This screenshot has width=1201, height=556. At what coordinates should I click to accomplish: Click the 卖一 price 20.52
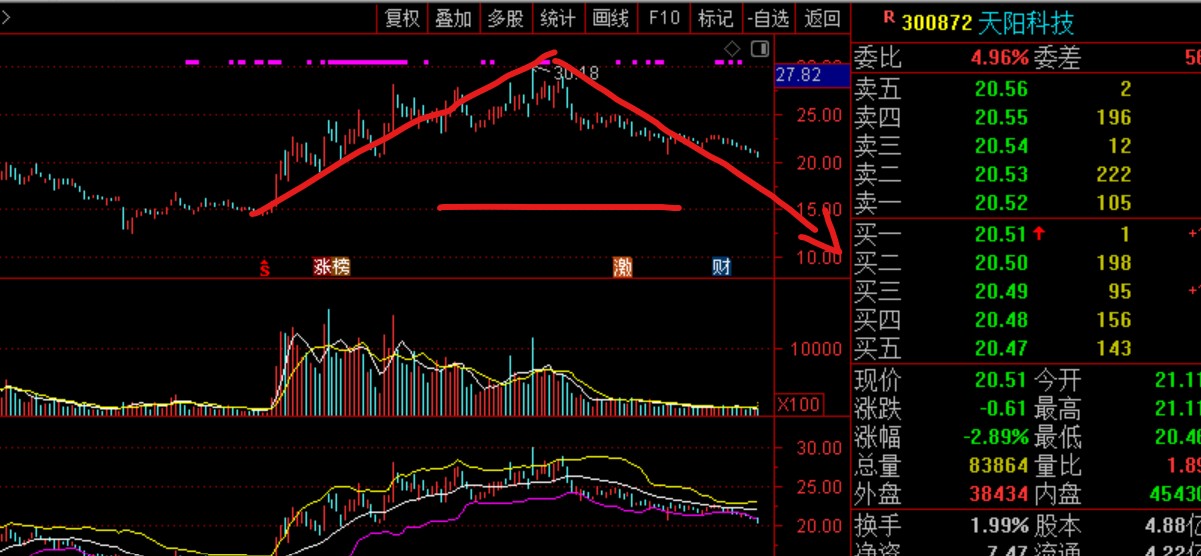(1001, 204)
